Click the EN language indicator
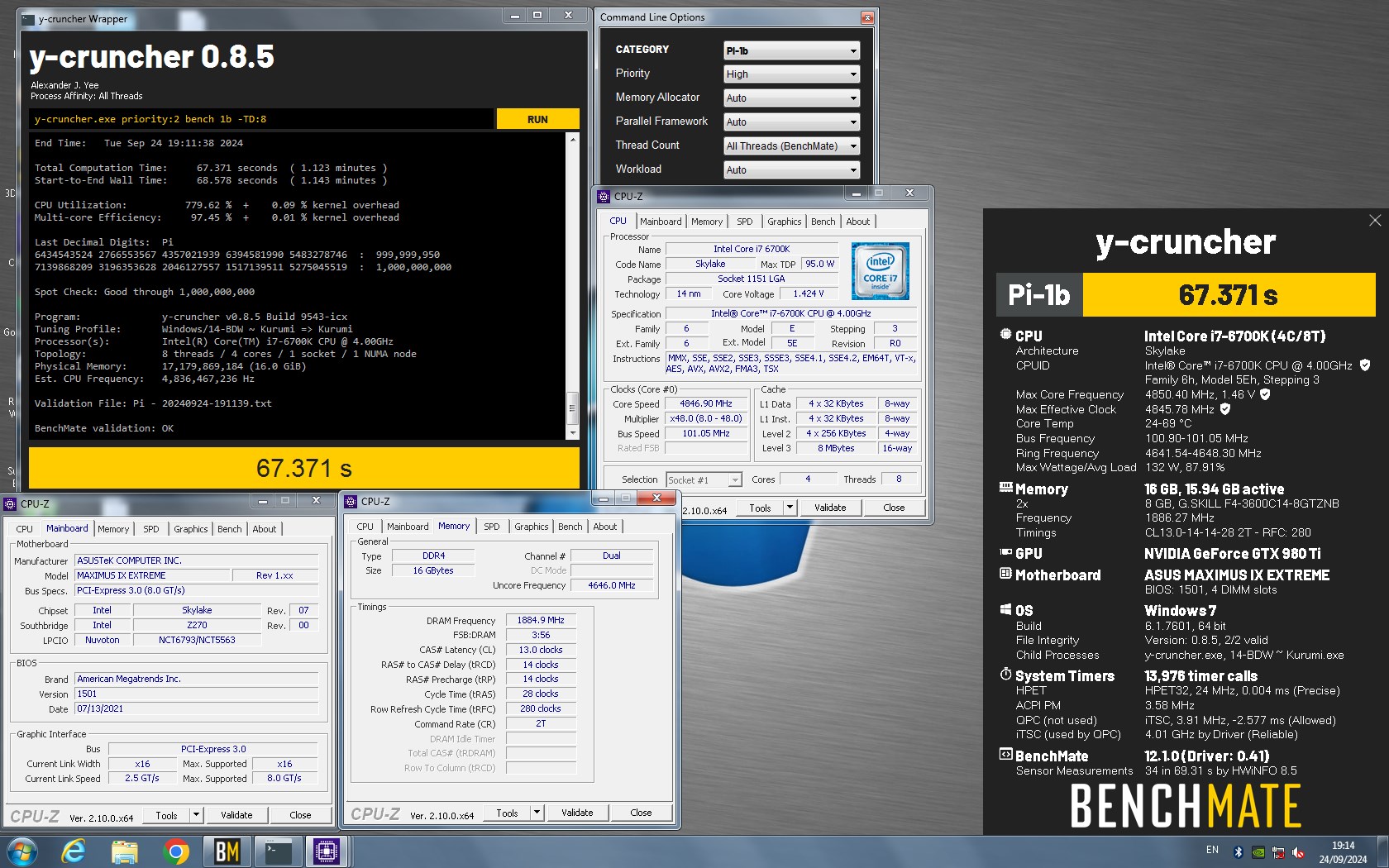 click(1212, 850)
